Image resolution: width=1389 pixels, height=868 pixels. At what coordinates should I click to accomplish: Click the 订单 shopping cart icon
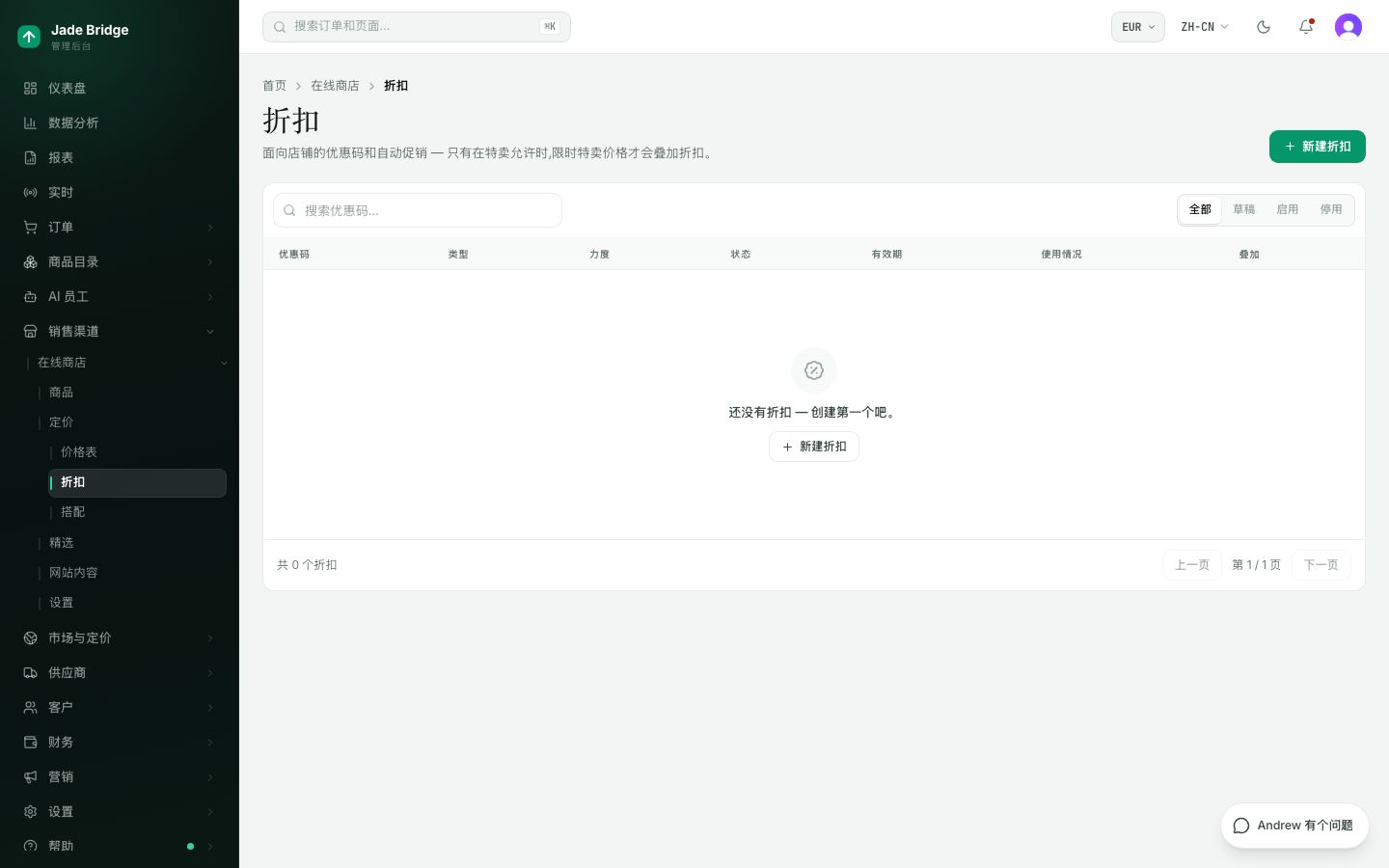(x=30, y=227)
